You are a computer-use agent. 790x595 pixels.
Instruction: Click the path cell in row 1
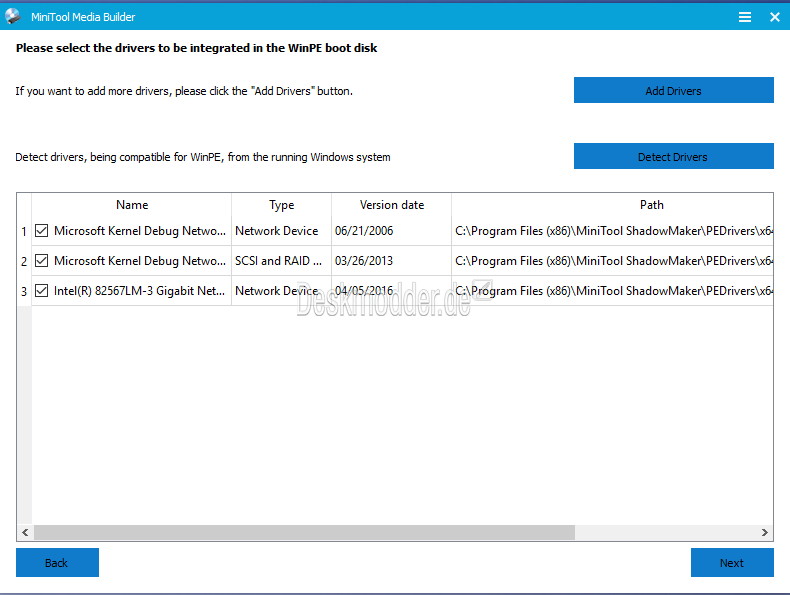click(x=612, y=231)
